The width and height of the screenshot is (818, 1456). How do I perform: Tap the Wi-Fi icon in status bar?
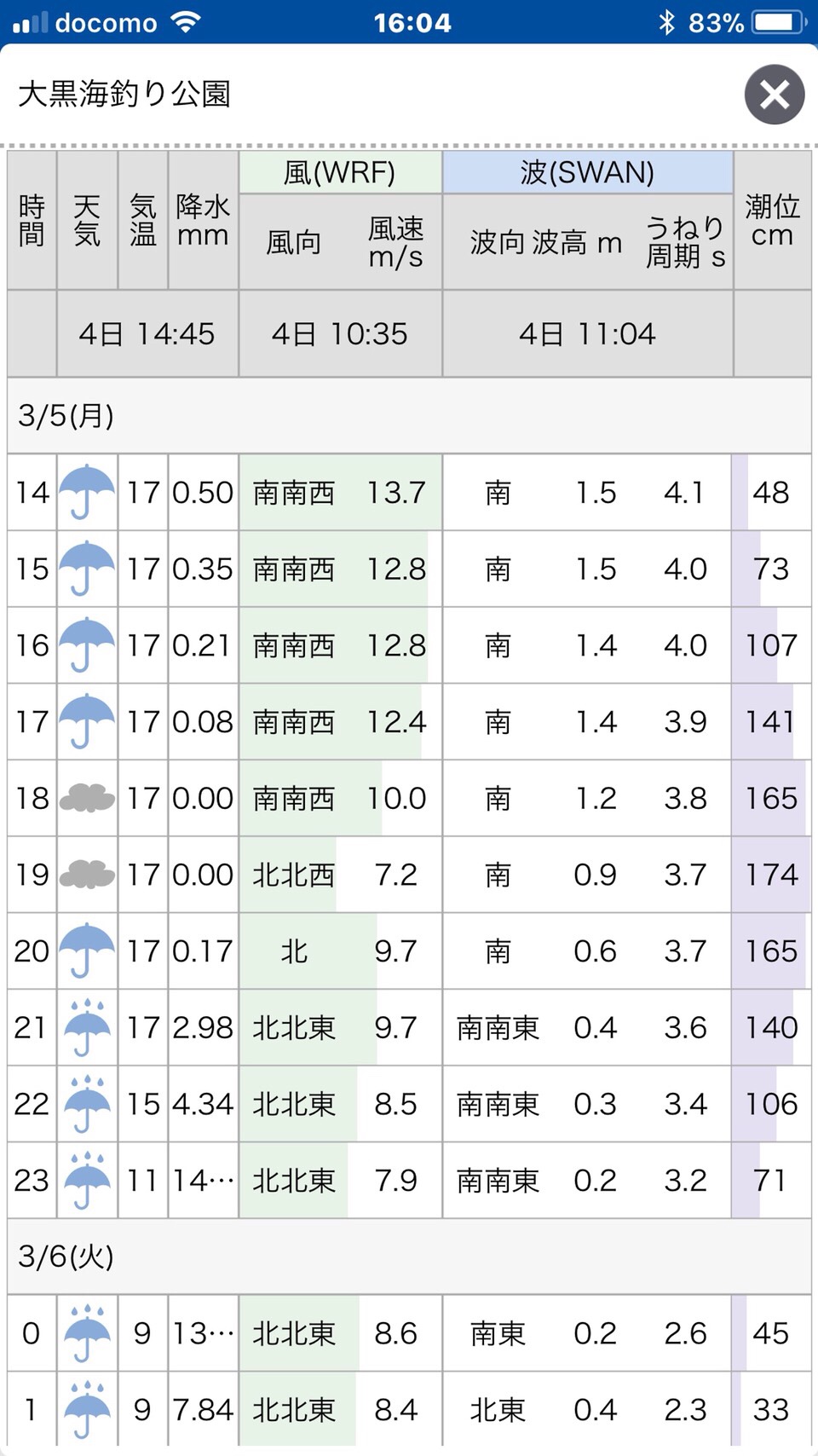[x=185, y=22]
